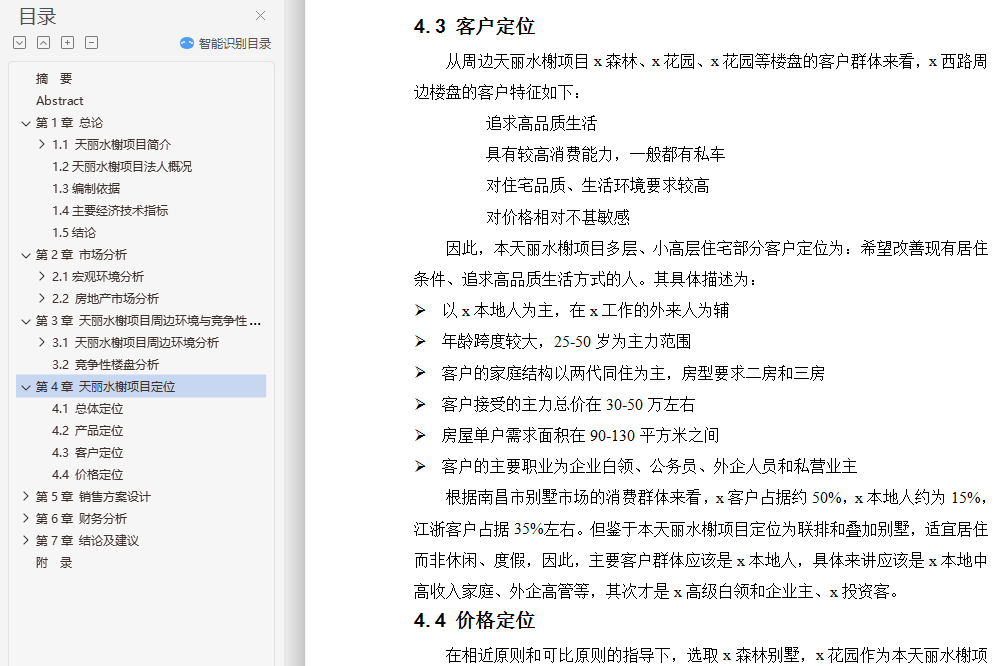996x666 pixels.
Task: Collapse 第2章 市场分析 chevron
Action: click(x=25, y=255)
